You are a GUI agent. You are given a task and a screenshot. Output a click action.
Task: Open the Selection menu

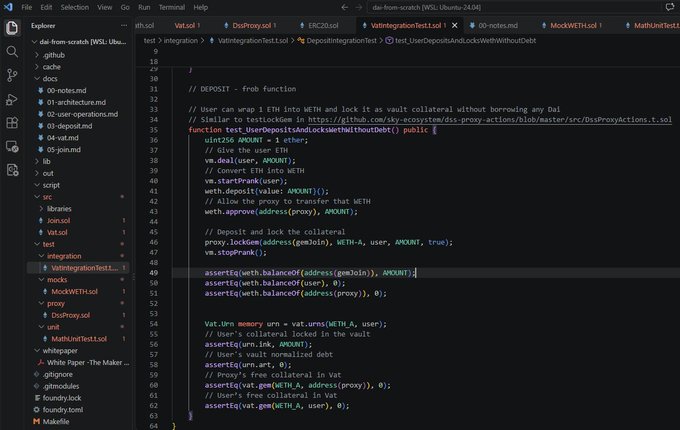tap(75, 7)
